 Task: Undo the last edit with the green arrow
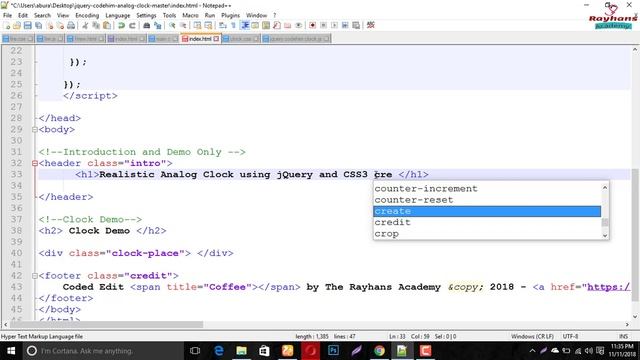coord(121,25)
